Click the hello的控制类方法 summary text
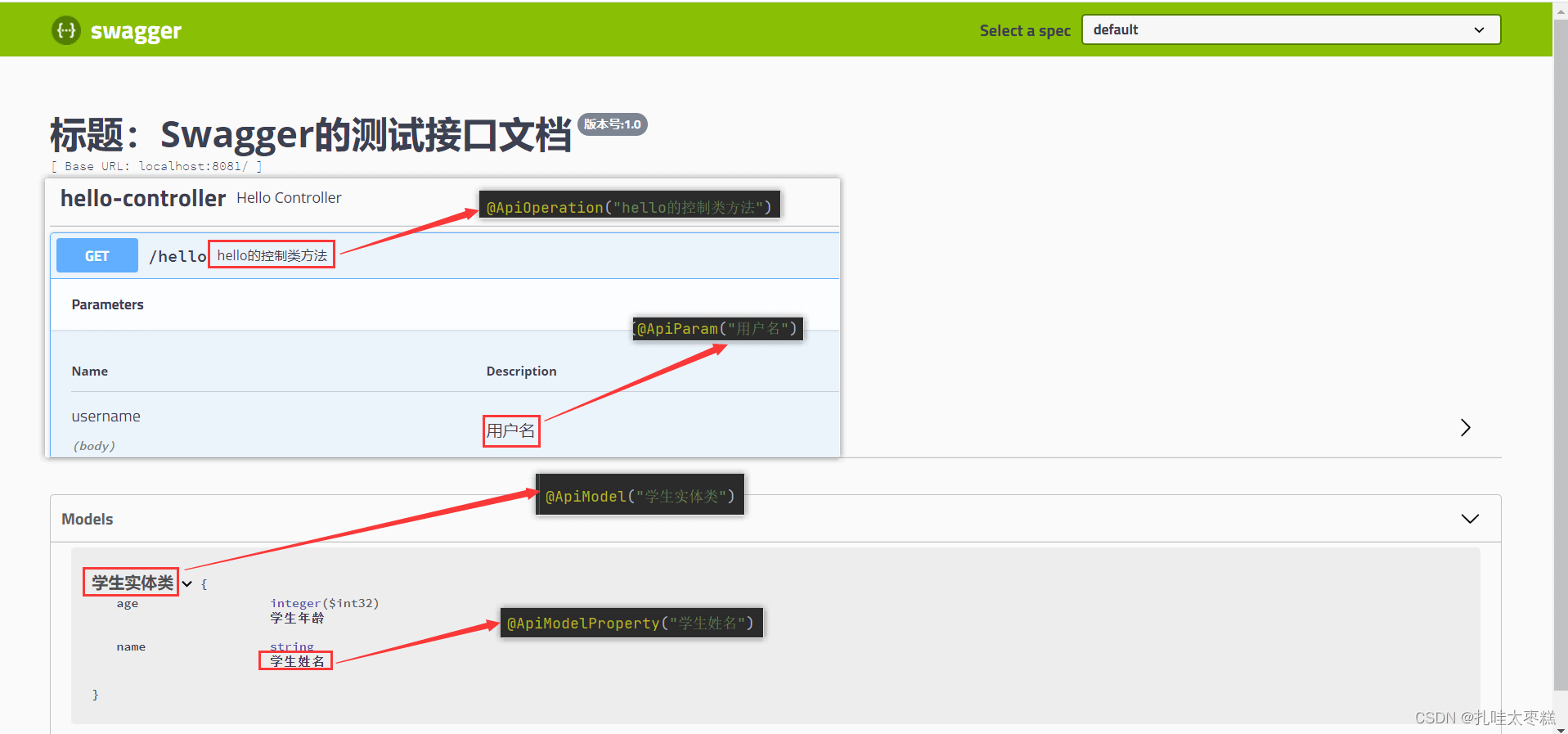The height and width of the screenshot is (734, 1568). click(272, 255)
